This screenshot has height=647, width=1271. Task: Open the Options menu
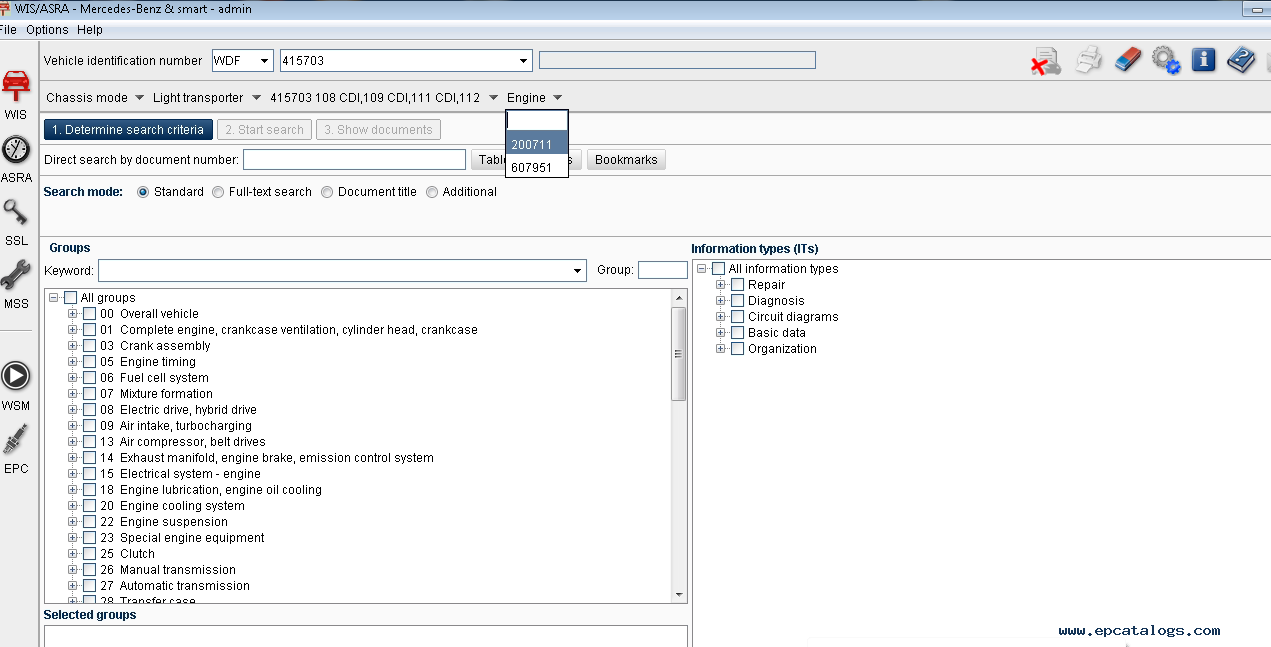click(47, 30)
